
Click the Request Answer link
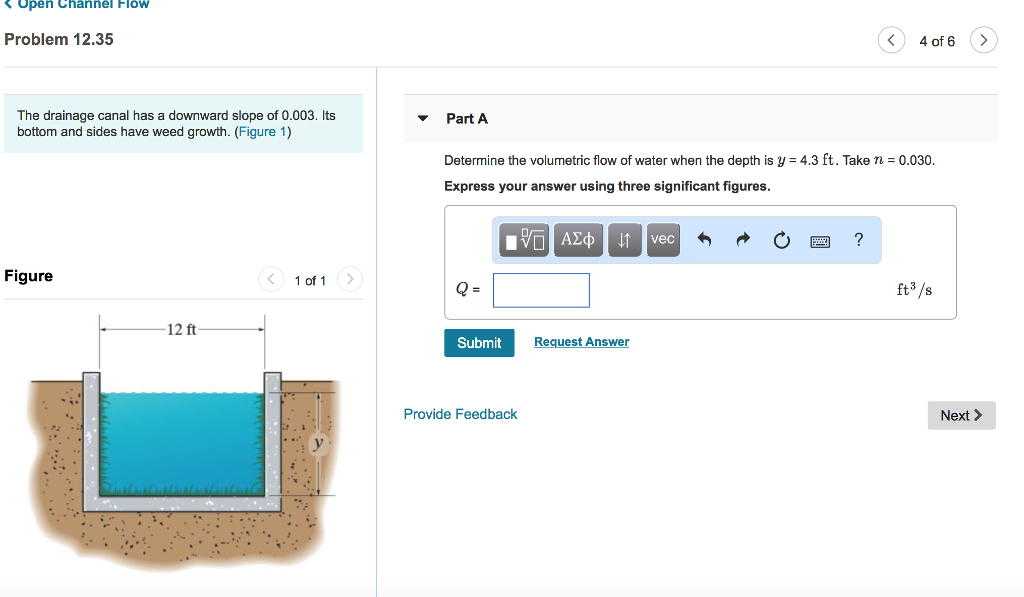tap(581, 342)
